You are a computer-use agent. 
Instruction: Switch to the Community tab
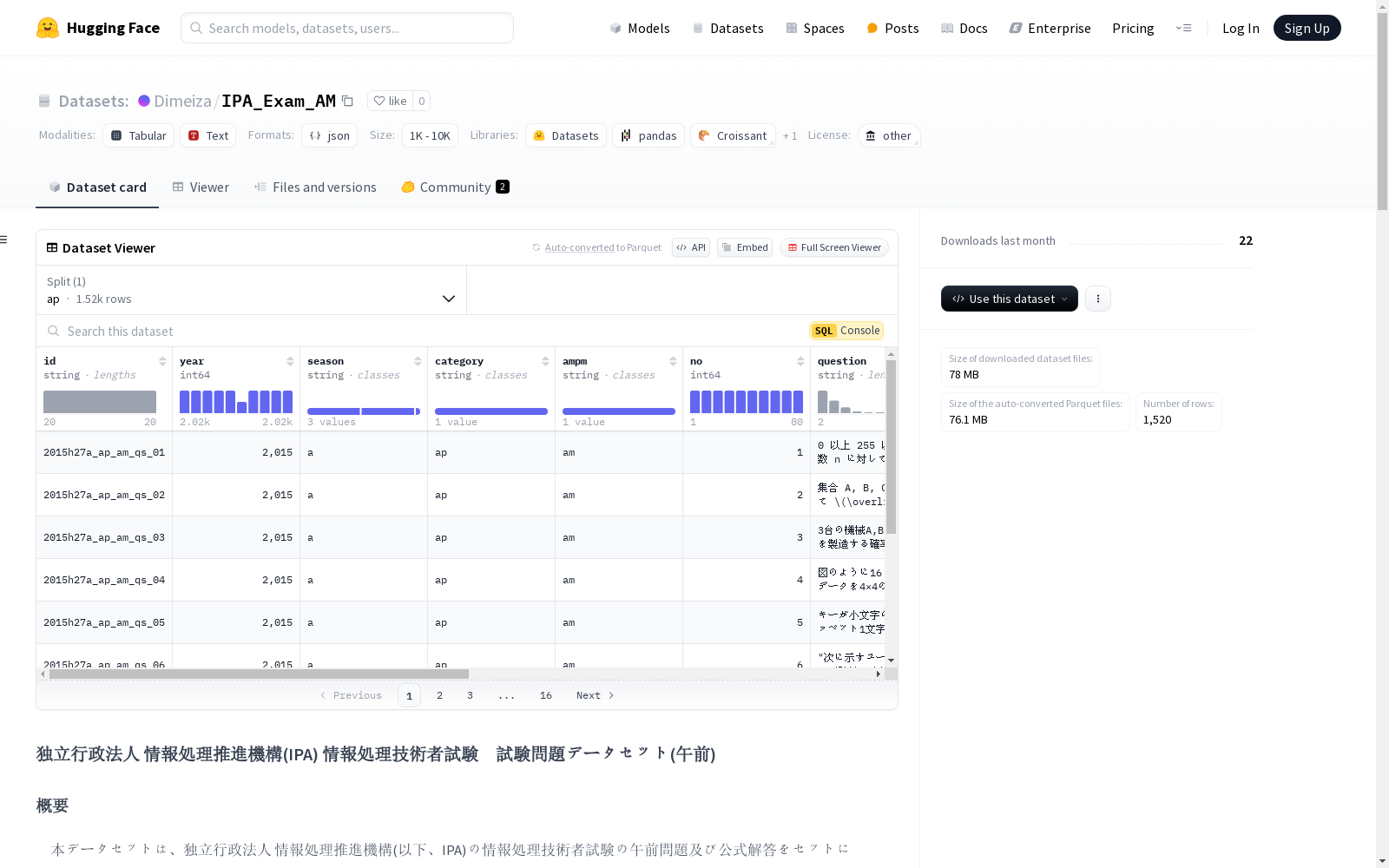click(455, 187)
